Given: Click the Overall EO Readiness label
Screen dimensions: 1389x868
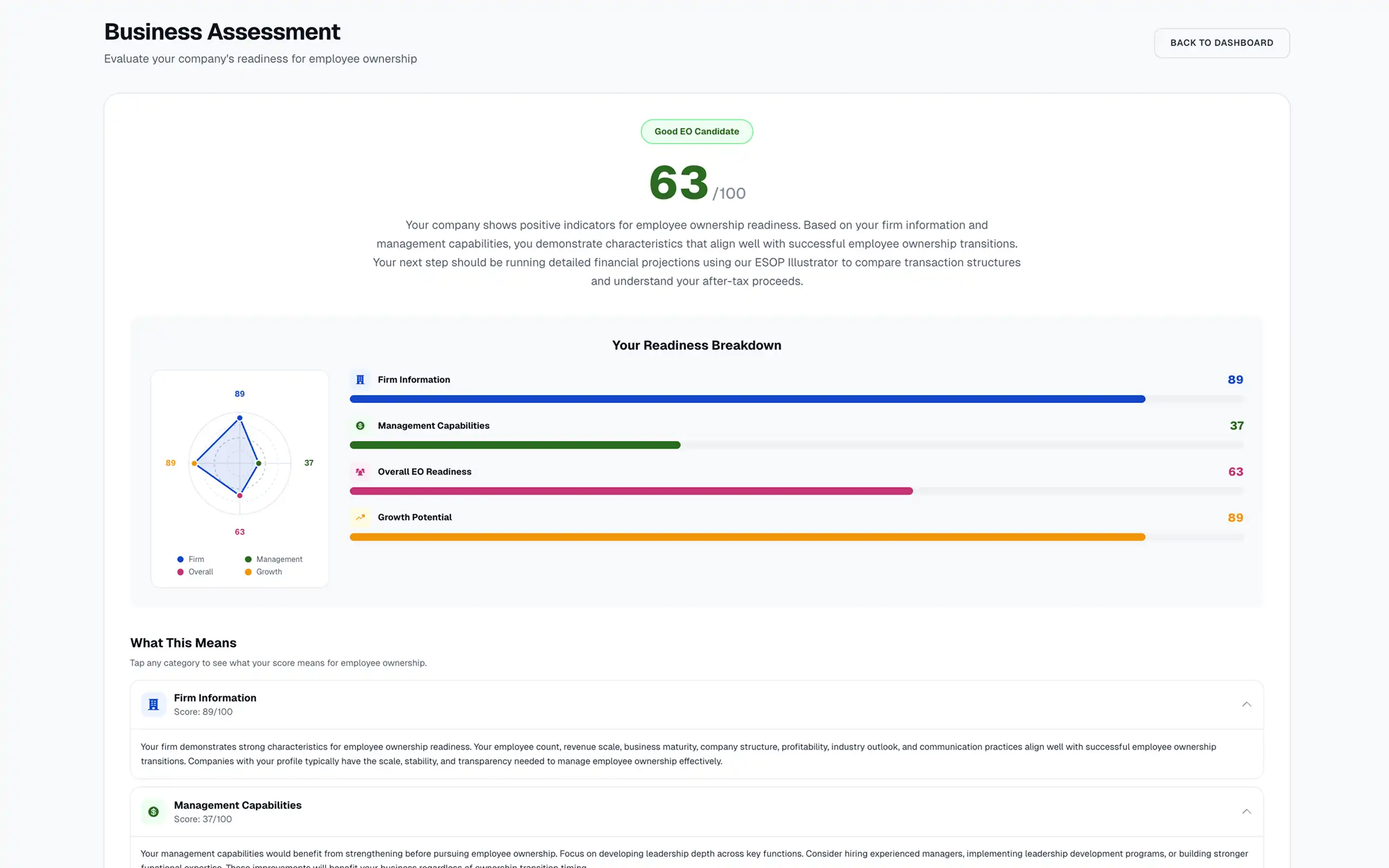Looking at the screenshot, I should point(424,471).
